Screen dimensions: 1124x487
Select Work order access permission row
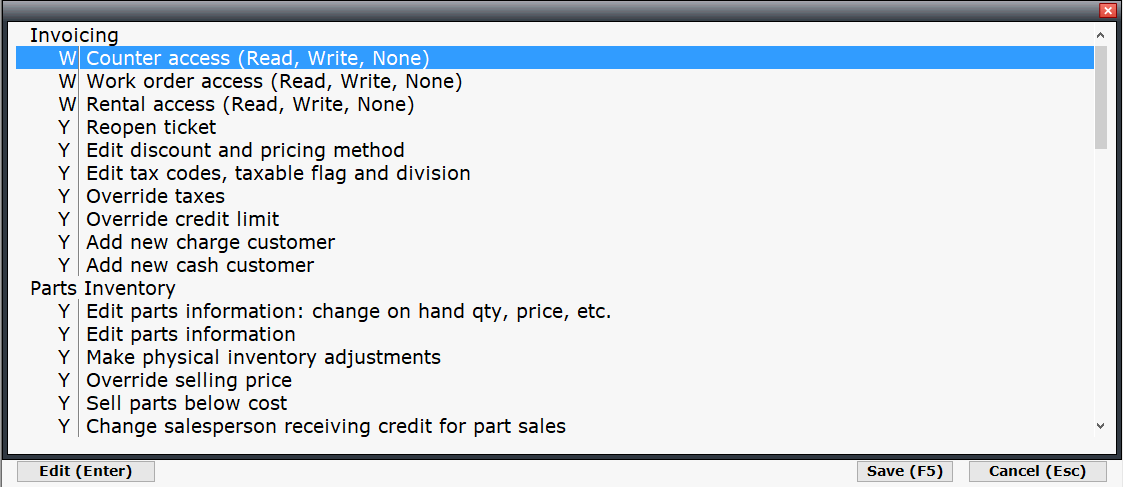coord(274,82)
